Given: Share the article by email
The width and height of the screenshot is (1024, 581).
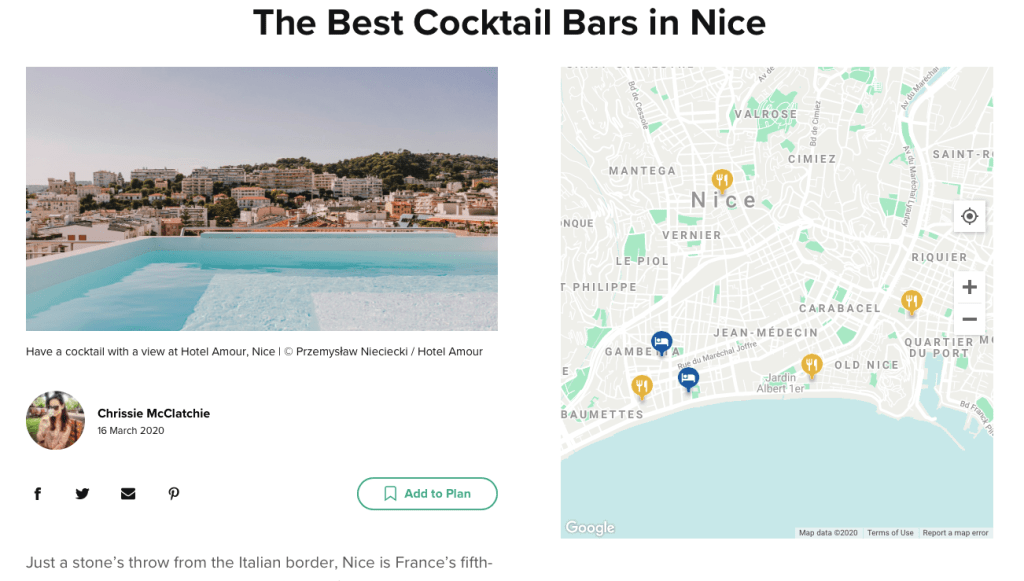Looking at the screenshot, I should pyautogui.click(x=128, y=493).
